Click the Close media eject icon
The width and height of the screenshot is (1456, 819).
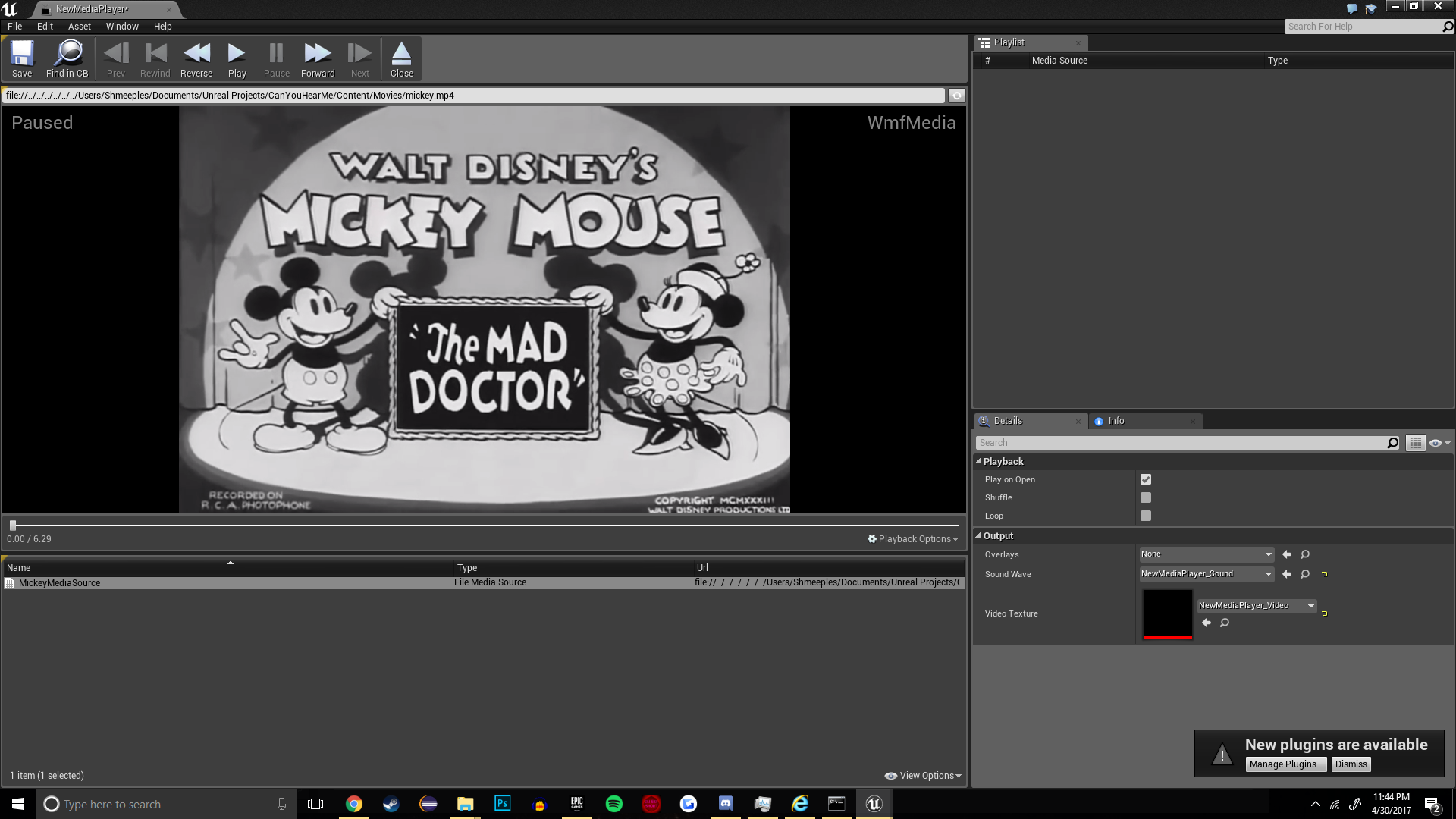click(x=401, y=55)
